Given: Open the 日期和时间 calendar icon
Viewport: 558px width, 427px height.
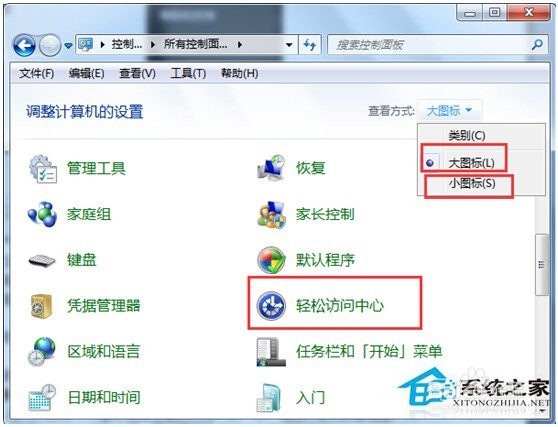Looking at the screenshot, I should (x=42, y=397).
